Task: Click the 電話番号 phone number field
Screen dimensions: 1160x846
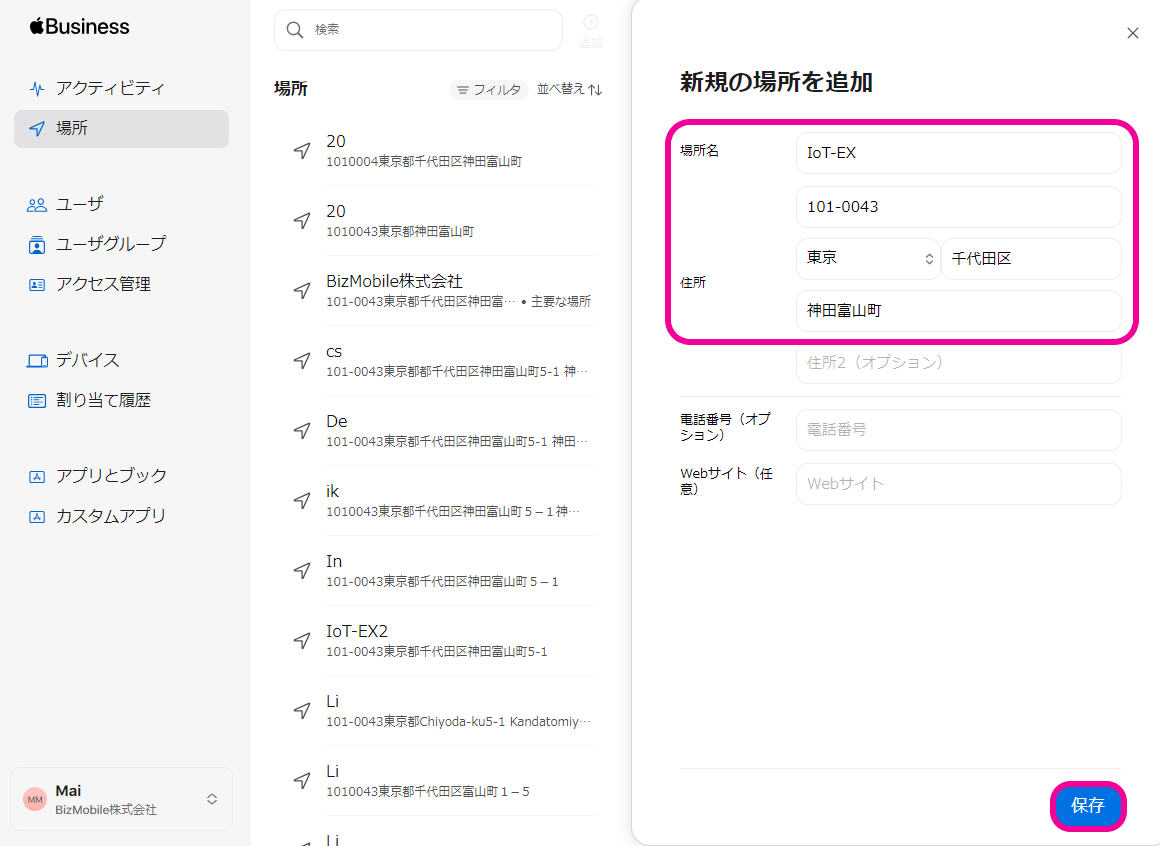Action: point(958,430)
